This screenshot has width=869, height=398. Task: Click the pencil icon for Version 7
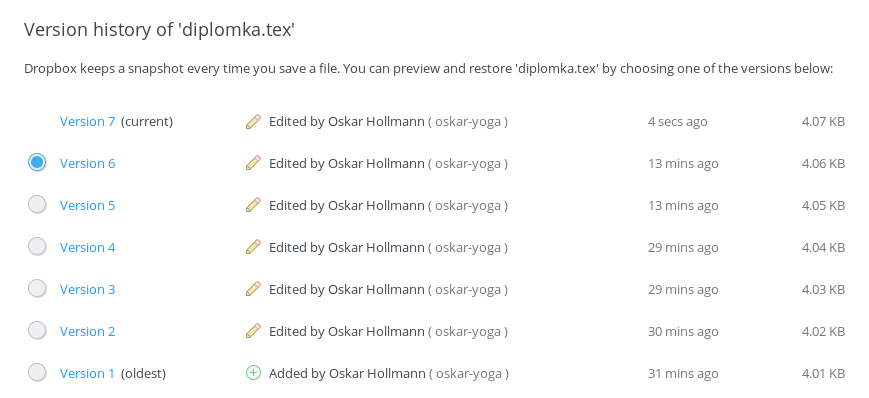253,121
